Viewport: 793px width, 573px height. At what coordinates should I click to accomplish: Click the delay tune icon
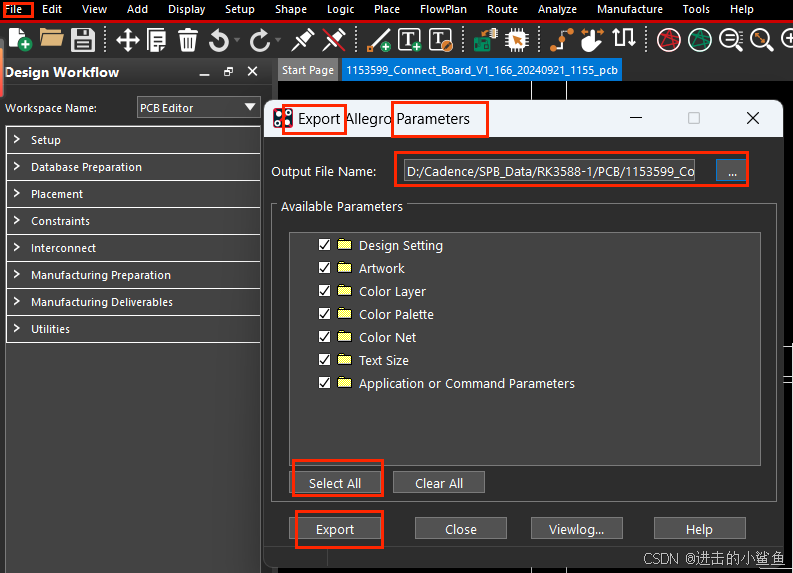[x=624, y=38]
